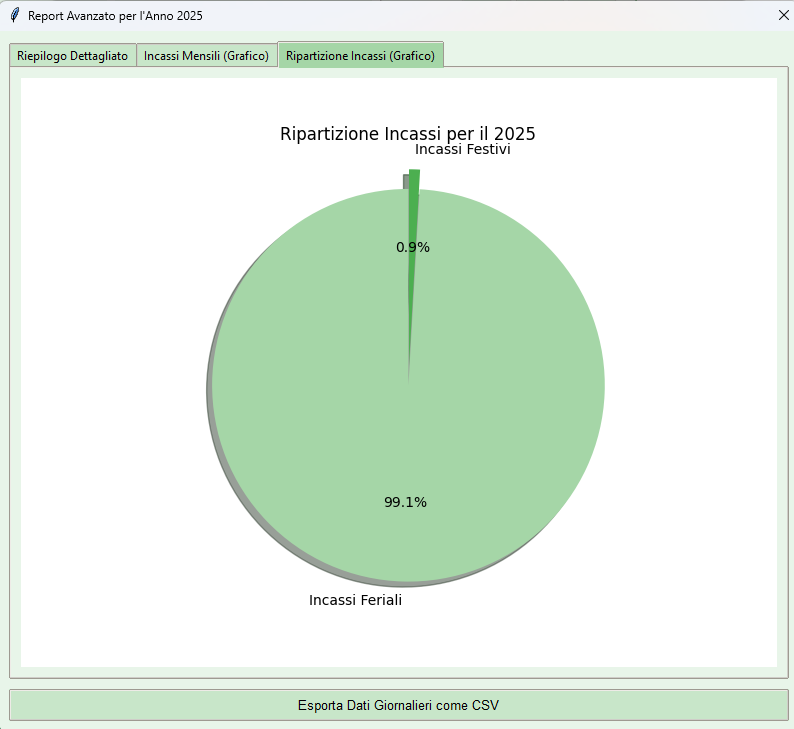Click the small gray shadow beside the Festivi slice tip
The image size is (794, 729).
(x=406, y=181)
